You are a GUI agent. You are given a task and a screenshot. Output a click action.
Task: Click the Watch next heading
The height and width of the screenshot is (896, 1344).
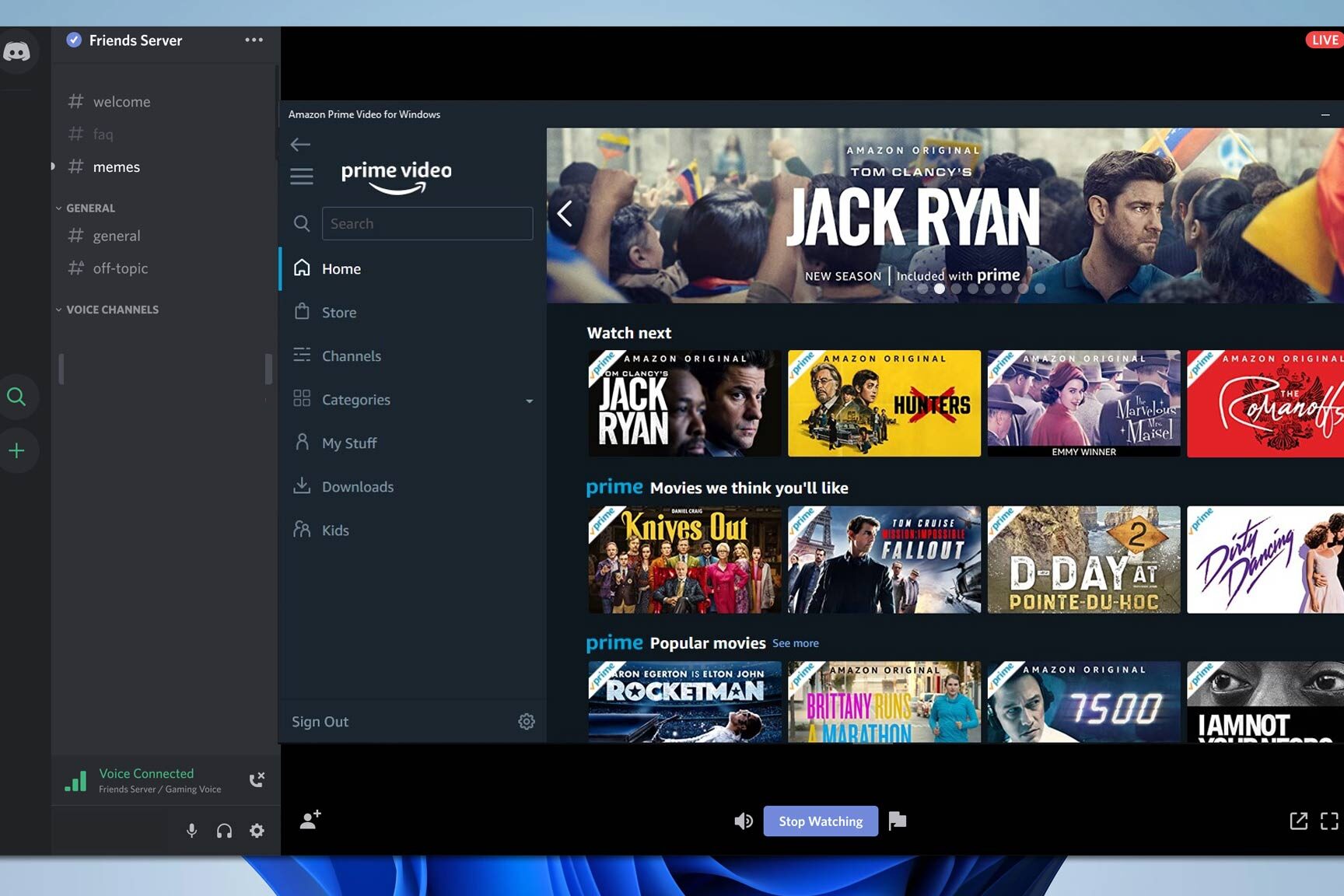pos(629,333)
